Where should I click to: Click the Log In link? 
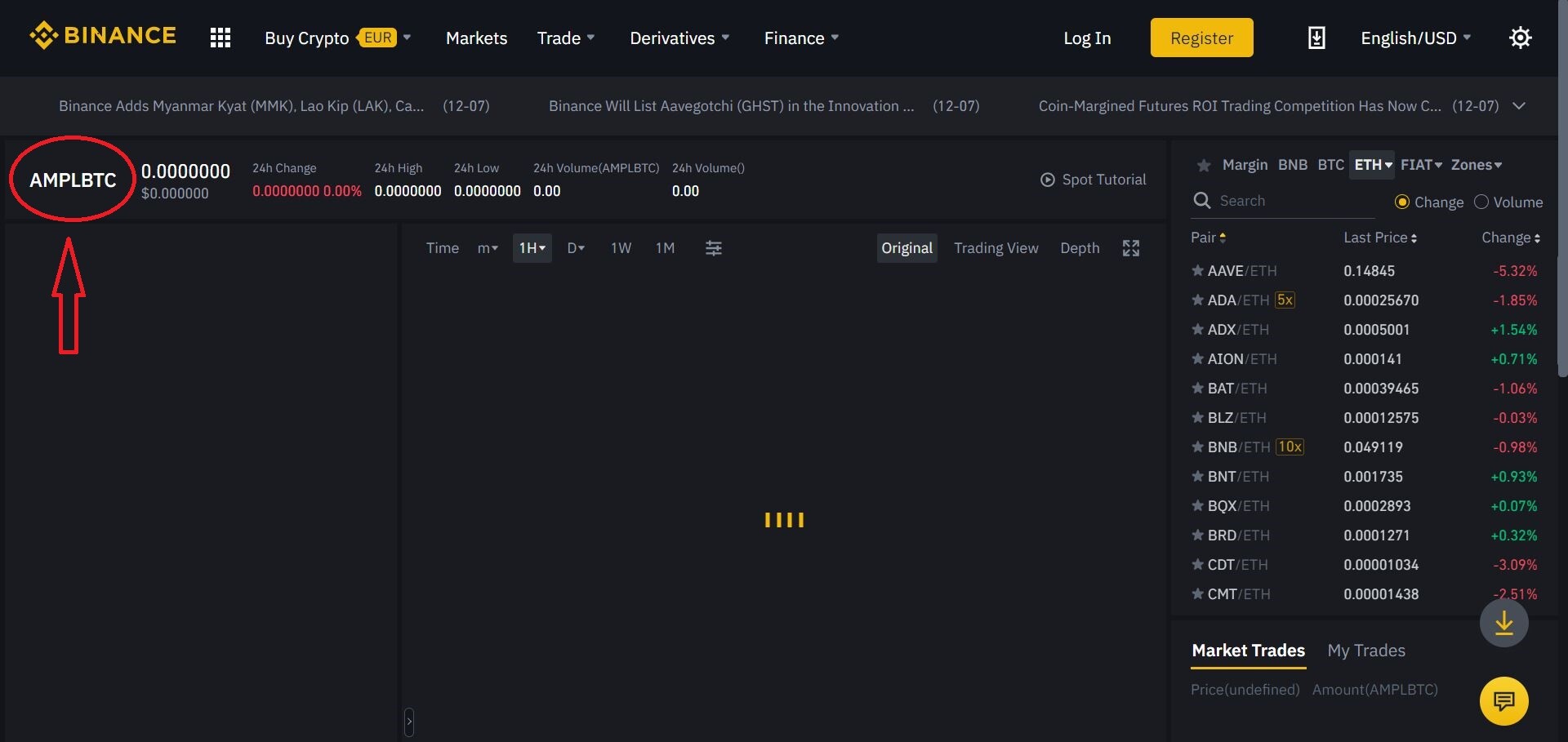click(x=1086, y=38)
